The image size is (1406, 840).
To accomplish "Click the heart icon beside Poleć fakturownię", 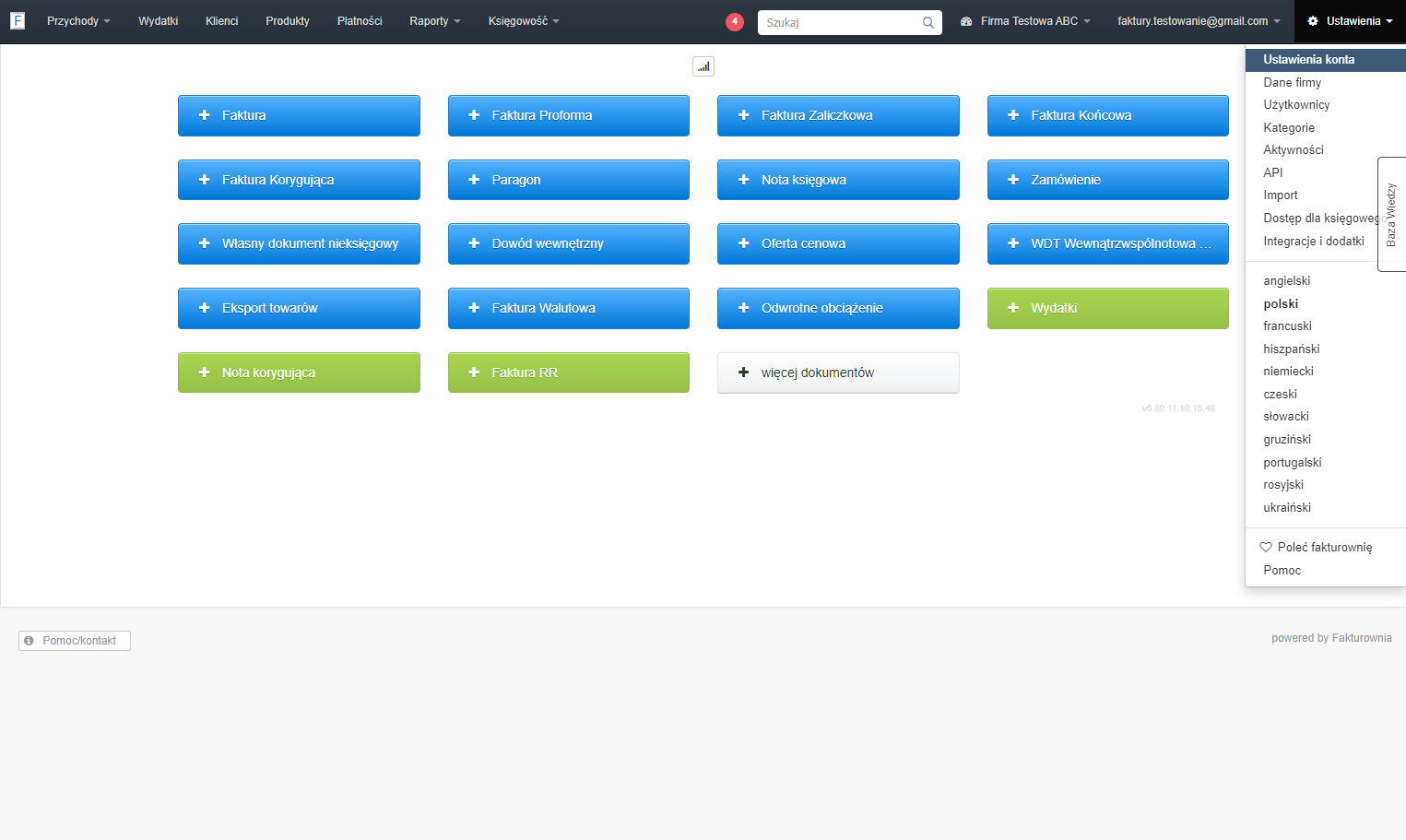I will pyautogui.click(x=1266, y=547).
